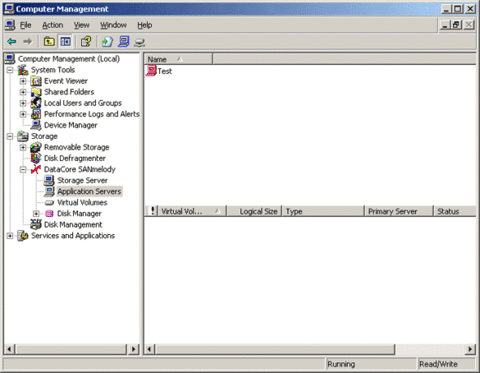
Task: Click the Performance Logs and Alerts icon
Action: pos(36,114)
